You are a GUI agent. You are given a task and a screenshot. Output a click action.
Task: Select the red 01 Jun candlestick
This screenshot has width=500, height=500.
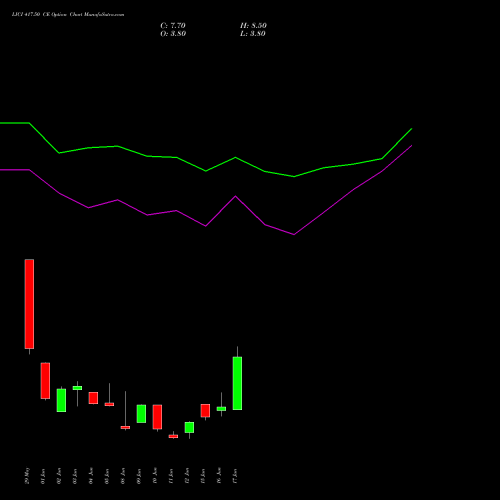coord(45,381)
